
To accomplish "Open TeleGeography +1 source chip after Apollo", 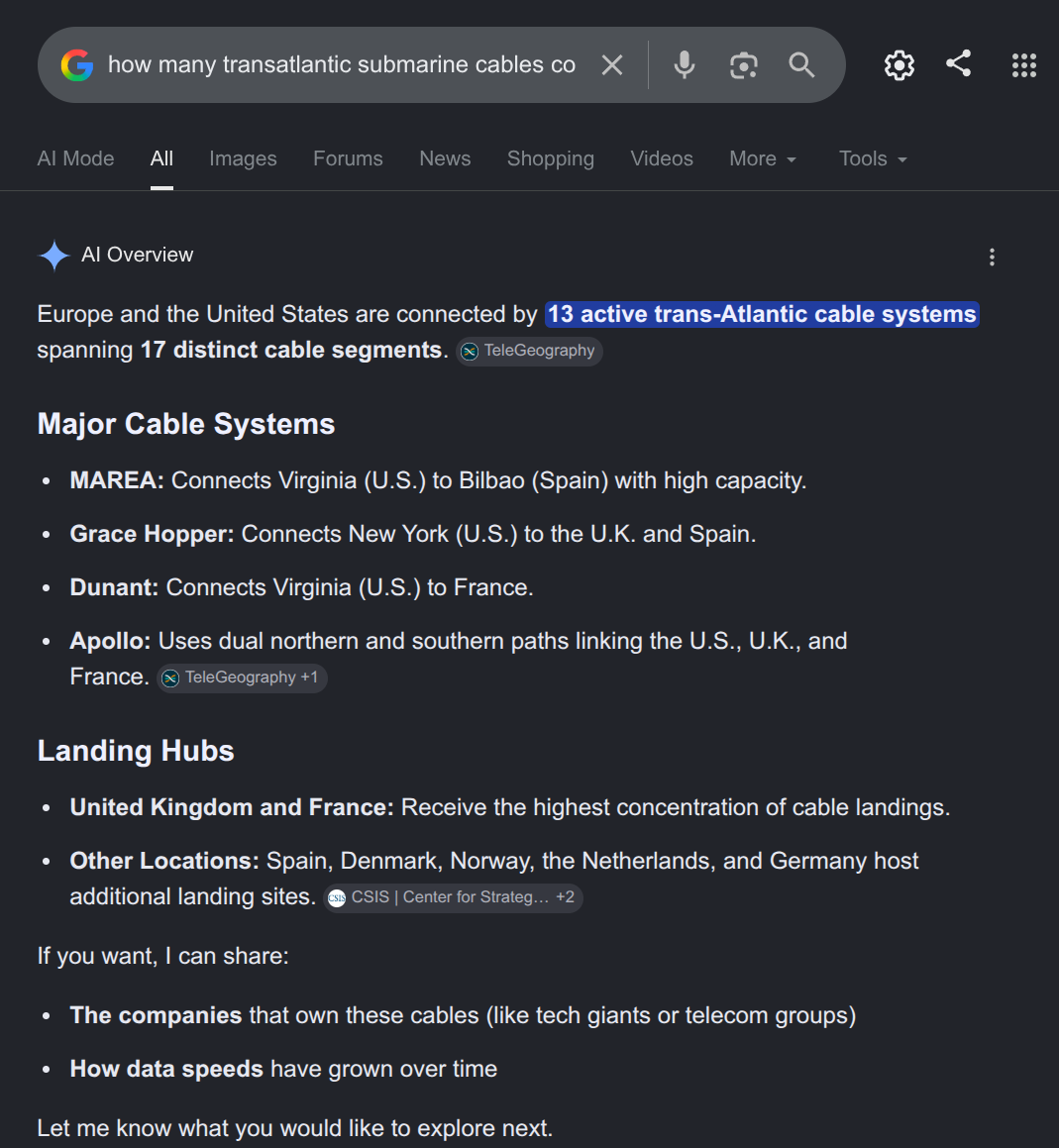I will [x=242, y=678].
